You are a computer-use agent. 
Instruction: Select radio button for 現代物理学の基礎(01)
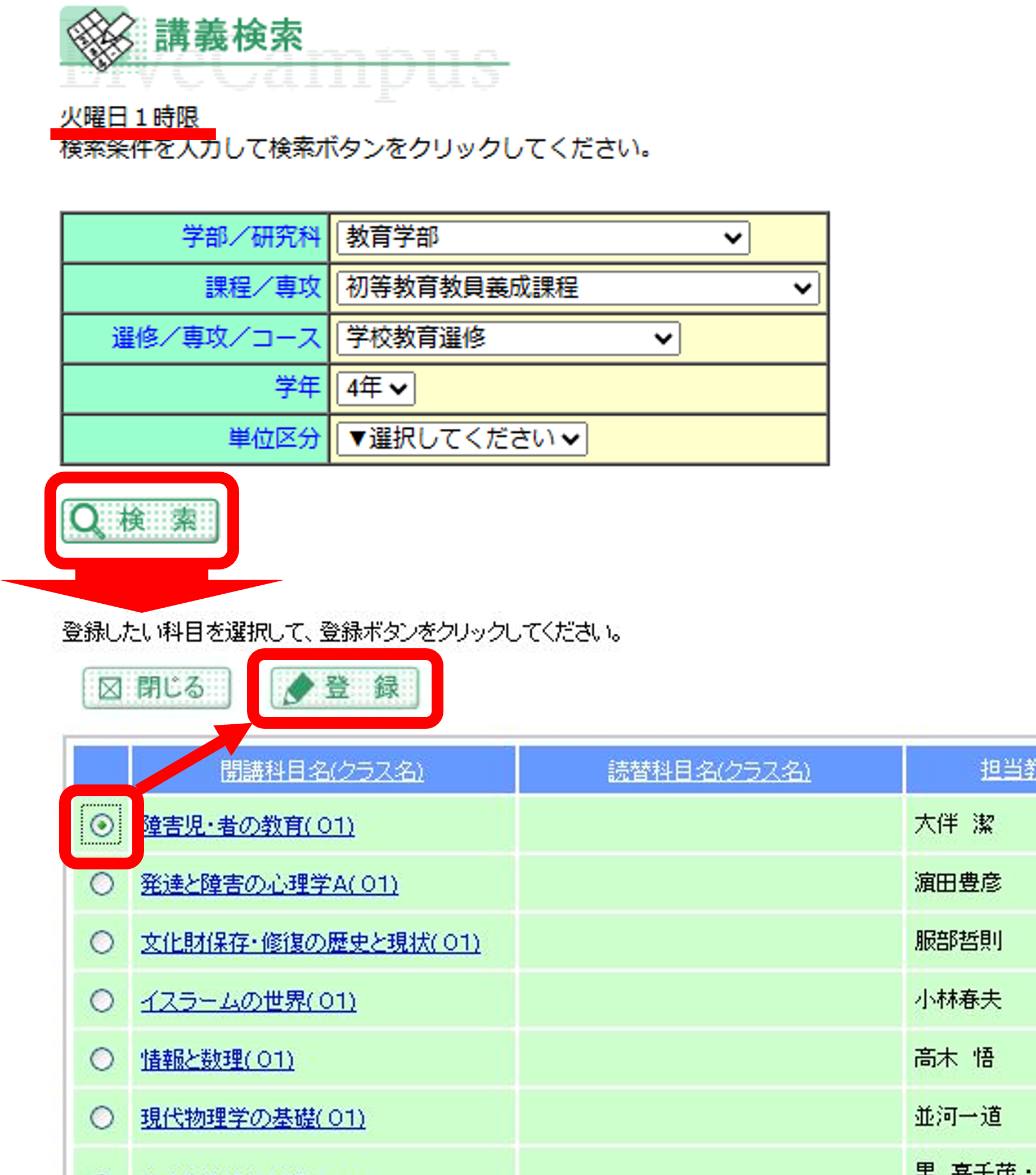102,1118
